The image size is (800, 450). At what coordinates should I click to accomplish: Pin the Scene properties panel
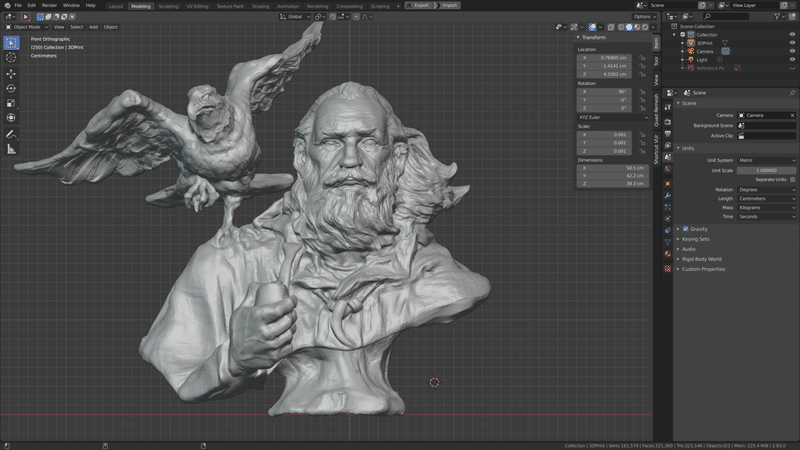pos(792,93)
